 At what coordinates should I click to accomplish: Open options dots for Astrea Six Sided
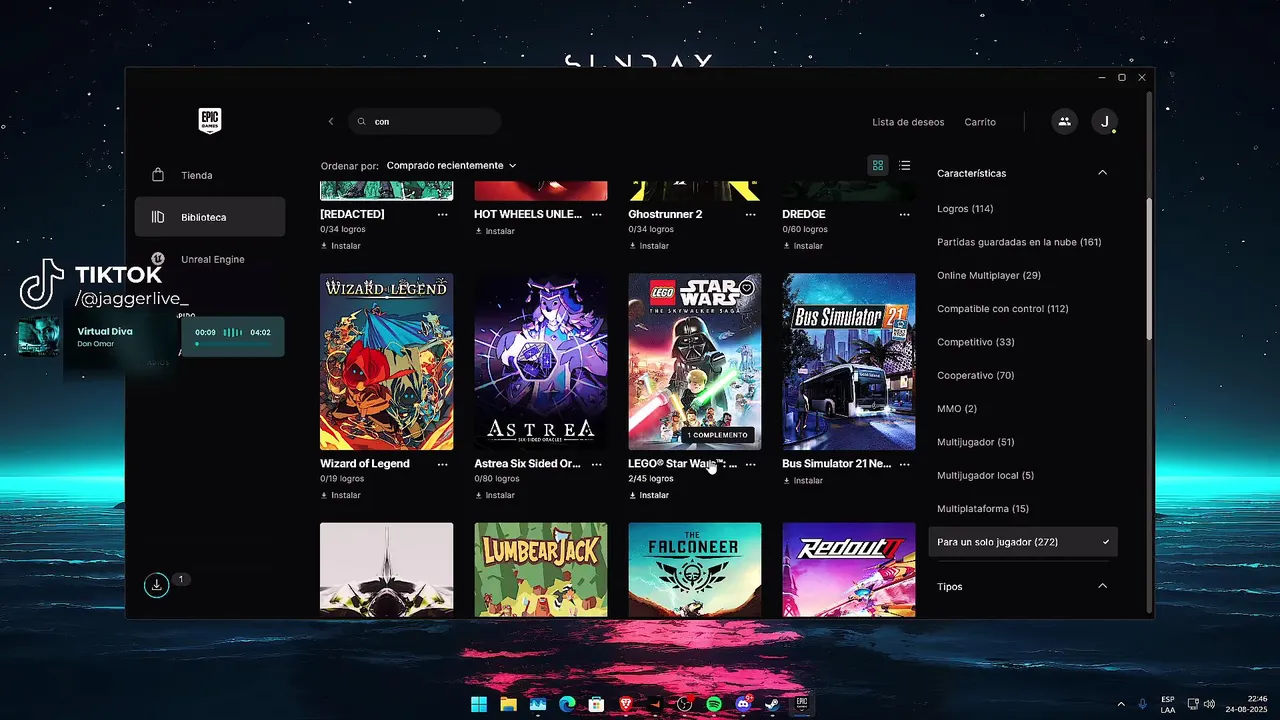(597, 464)
